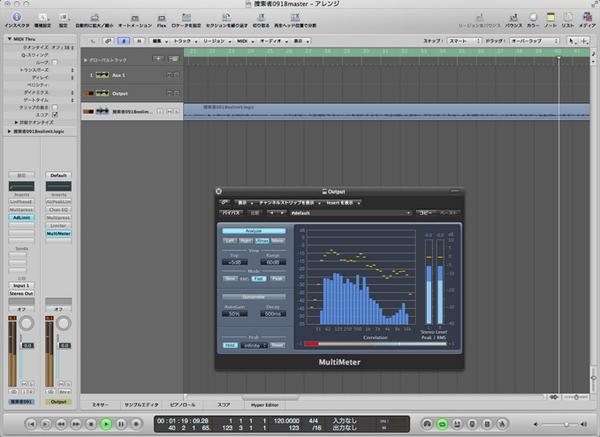Open the View (表示) menu in MultiMeter
The height and width of the screenshot is (437, 600).
[x=245, y=202]
